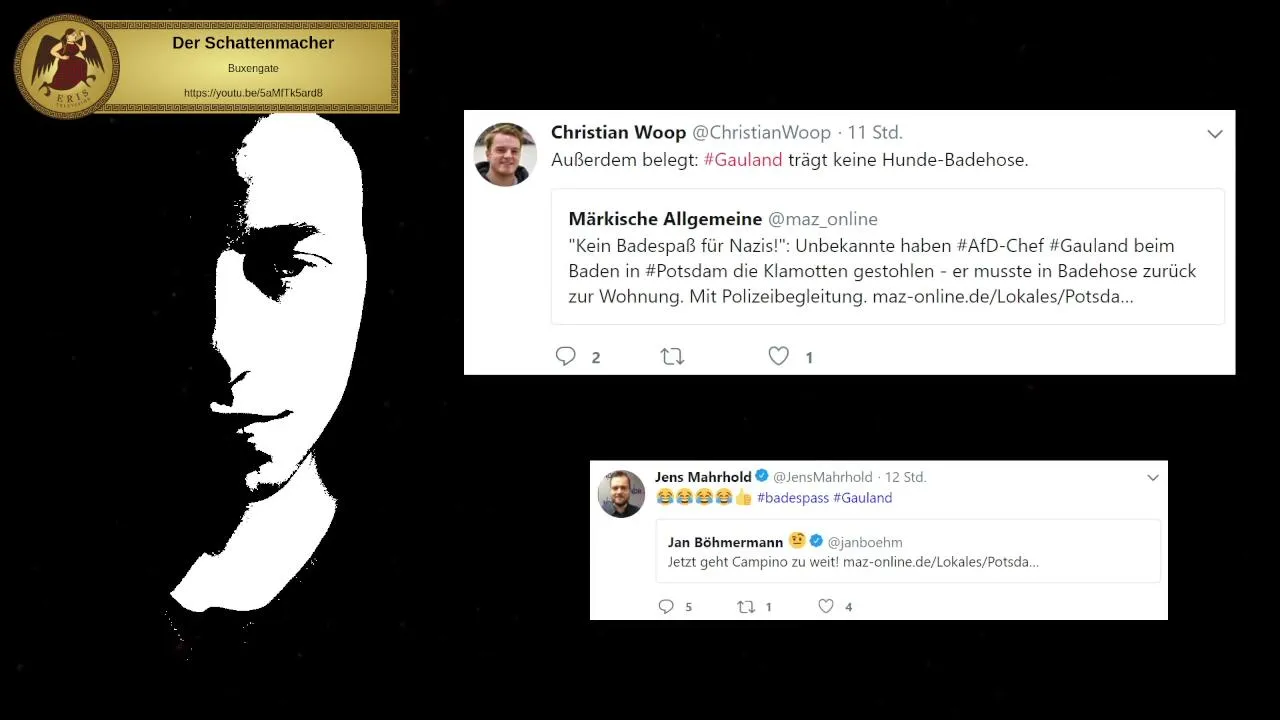Open Christian Woop's profile picture
The height and width of the screenshot is (720, 1280).
[x=505, y=154]
